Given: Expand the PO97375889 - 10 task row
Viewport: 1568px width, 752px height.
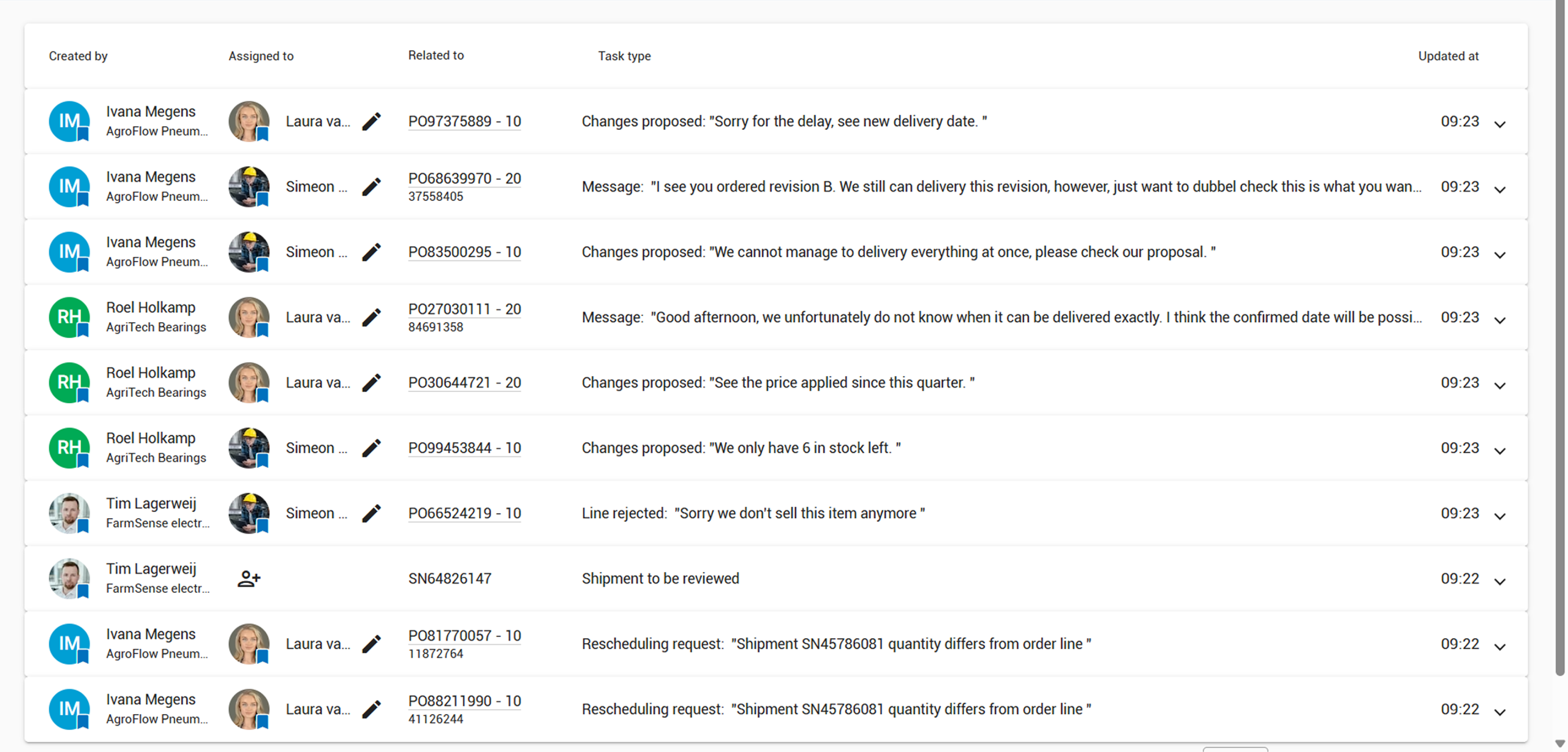Looking at the screenshot, I should pyautogui.click(x=1500, y=124).
